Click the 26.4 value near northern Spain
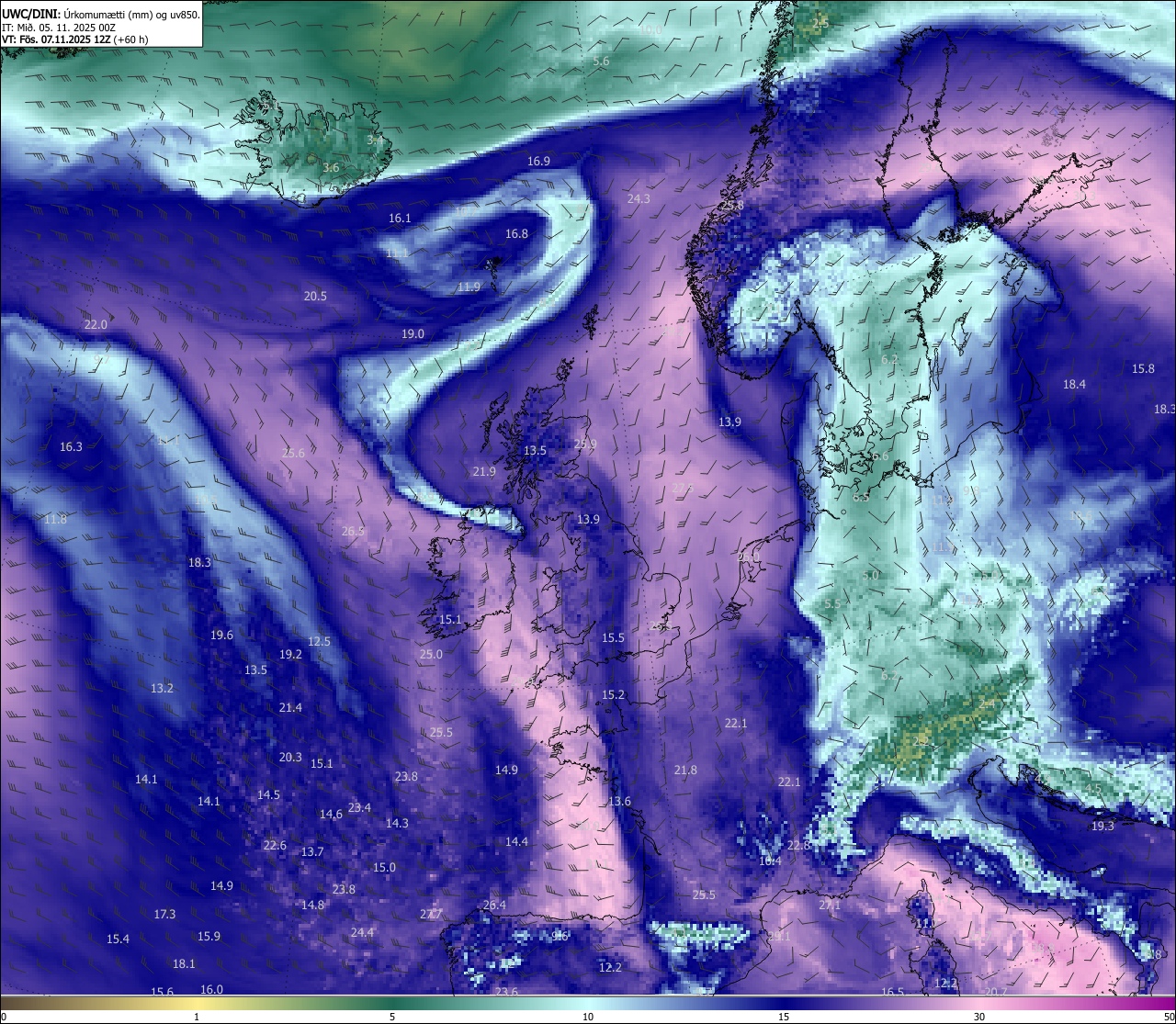The height and width of the screenshot is (1024, 1176). tap(494, 906)
